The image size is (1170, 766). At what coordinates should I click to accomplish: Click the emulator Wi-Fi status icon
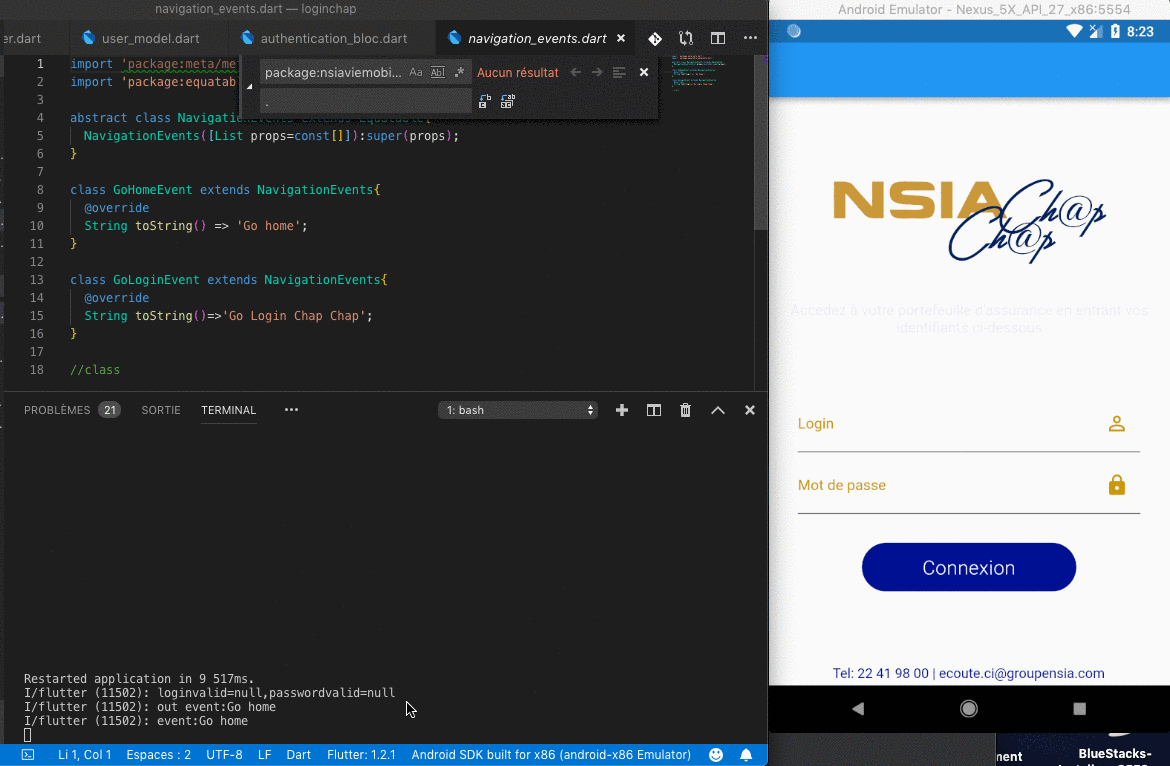(x=1074, y=31)
